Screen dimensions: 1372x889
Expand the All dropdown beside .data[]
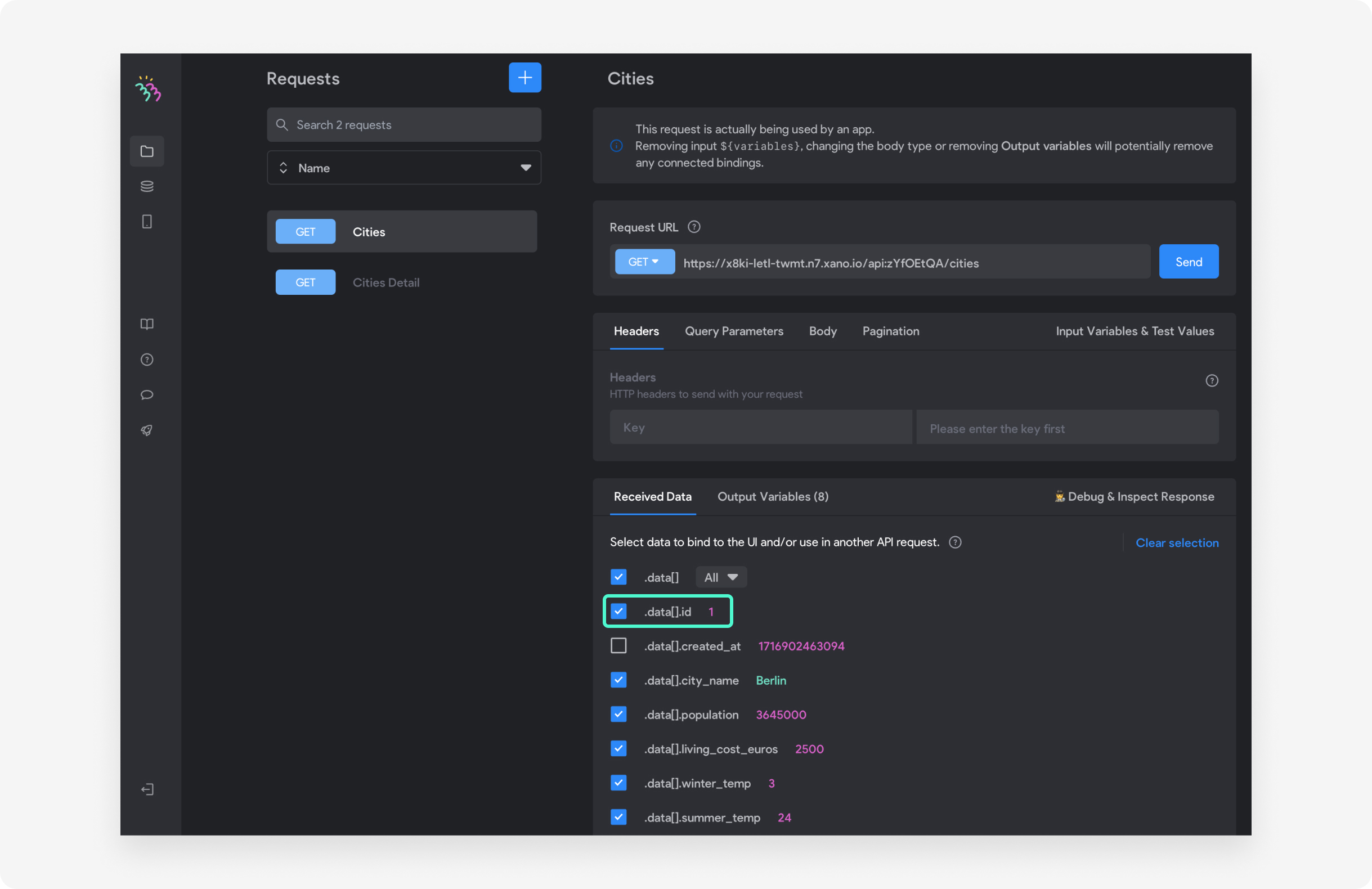click(720, 577)
